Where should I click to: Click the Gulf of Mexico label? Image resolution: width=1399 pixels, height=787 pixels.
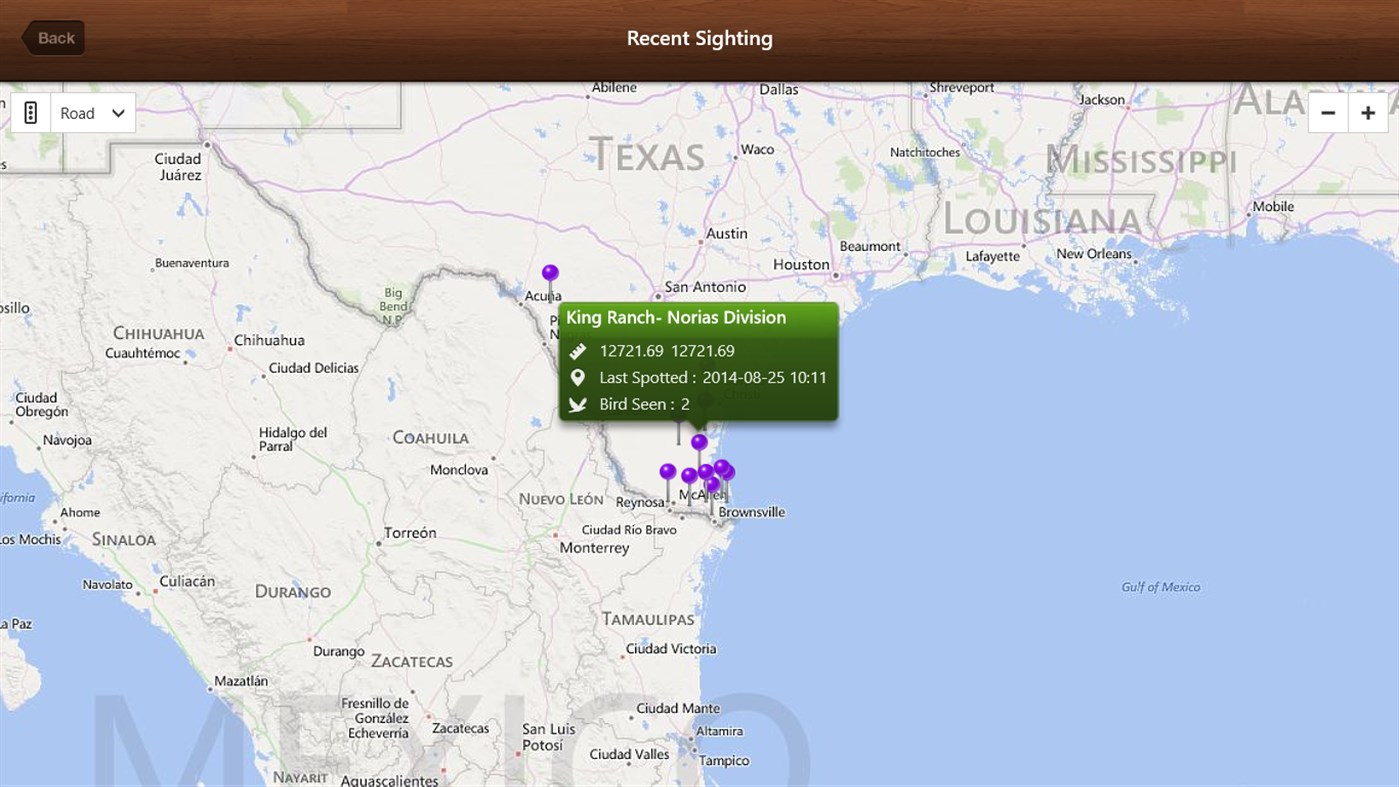(x=1160, y=587)
